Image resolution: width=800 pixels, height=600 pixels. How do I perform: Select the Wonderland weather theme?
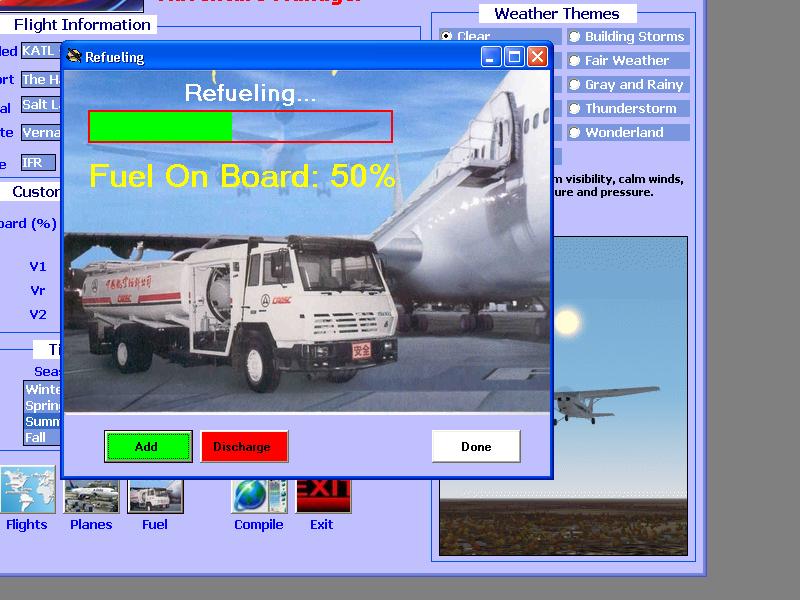tap(628, 132)
